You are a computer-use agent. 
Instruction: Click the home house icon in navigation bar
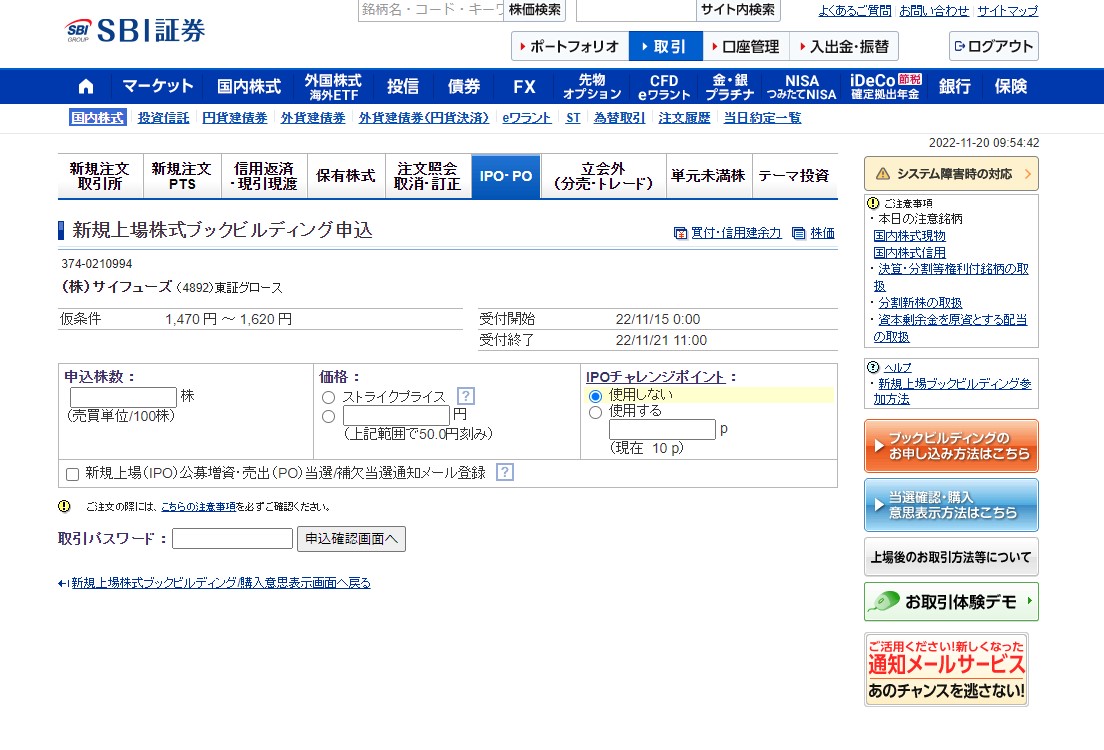(86, 85)
